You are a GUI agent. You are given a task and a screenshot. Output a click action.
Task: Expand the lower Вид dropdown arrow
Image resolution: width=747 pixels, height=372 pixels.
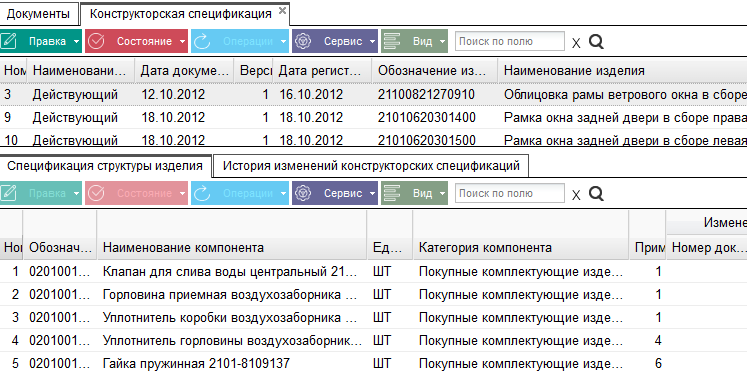(x=443, y=193)
